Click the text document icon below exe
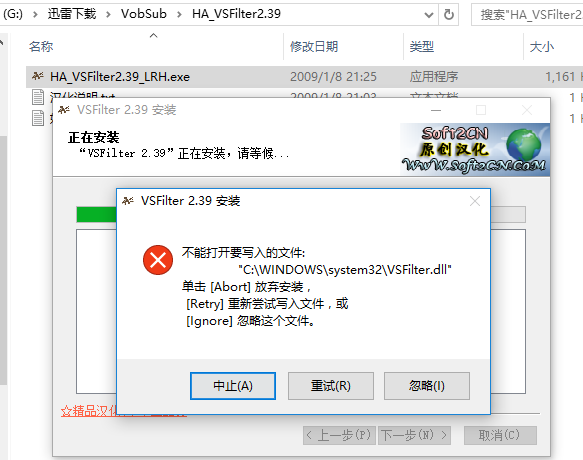 click(x=38, y=97)
